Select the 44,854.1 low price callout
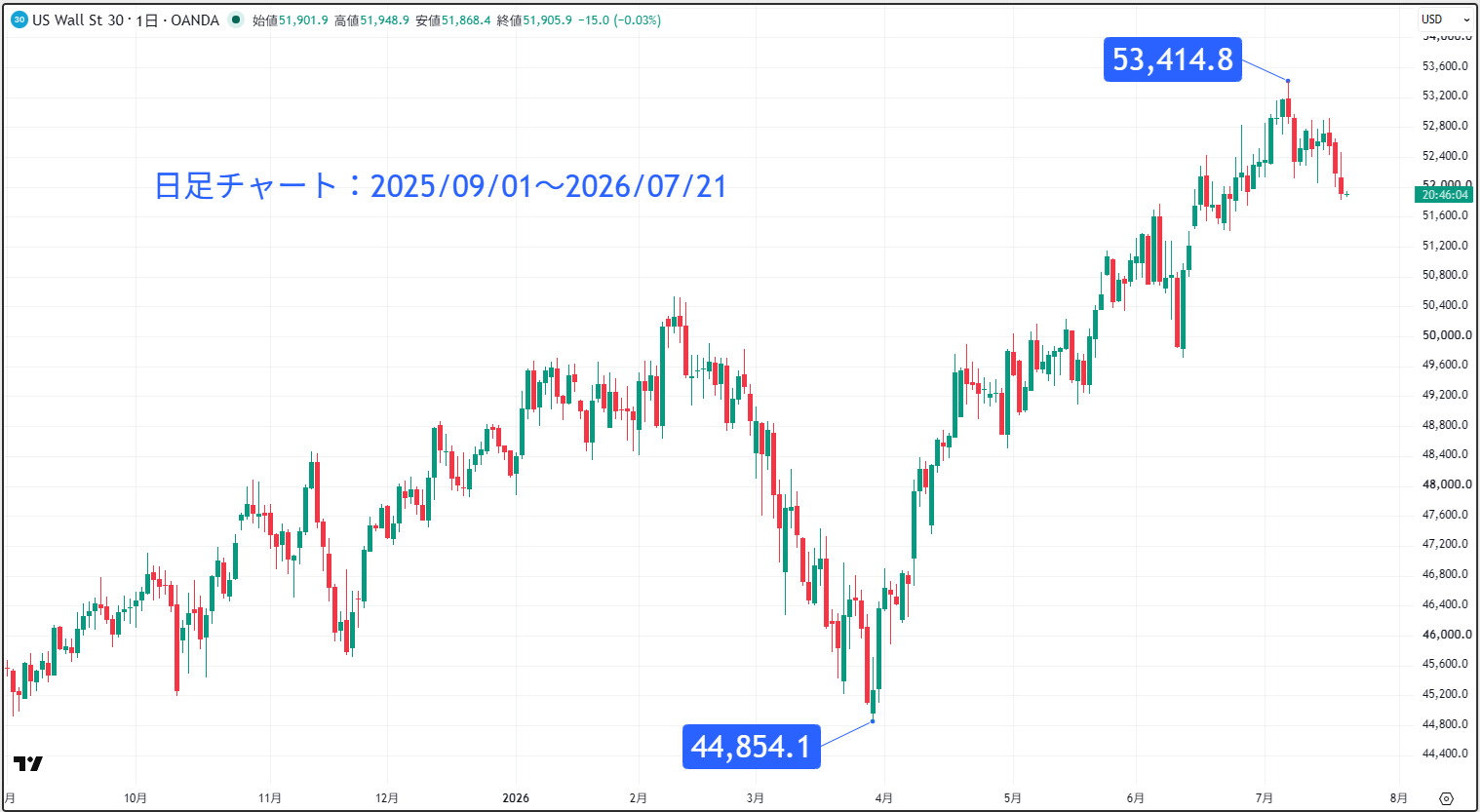Screen dimensions: 1480x812 click(752, 747)
